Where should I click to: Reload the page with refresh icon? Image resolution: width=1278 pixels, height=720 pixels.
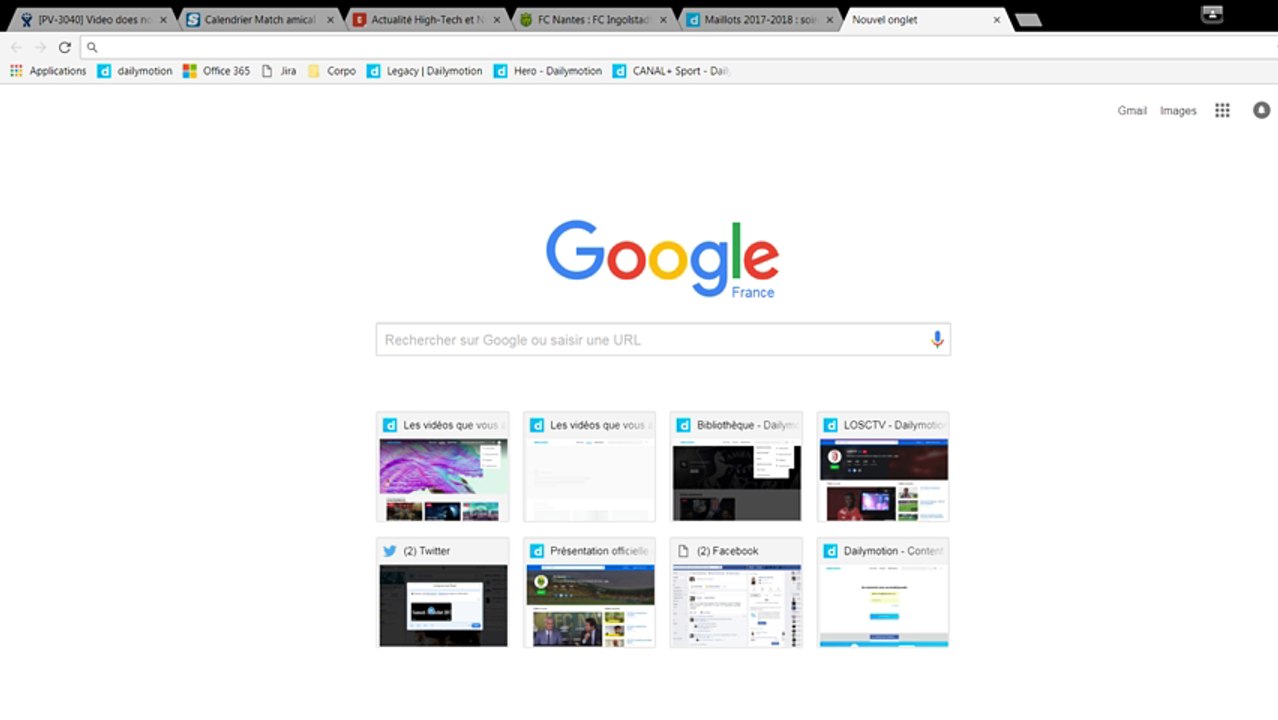(65, 47)
